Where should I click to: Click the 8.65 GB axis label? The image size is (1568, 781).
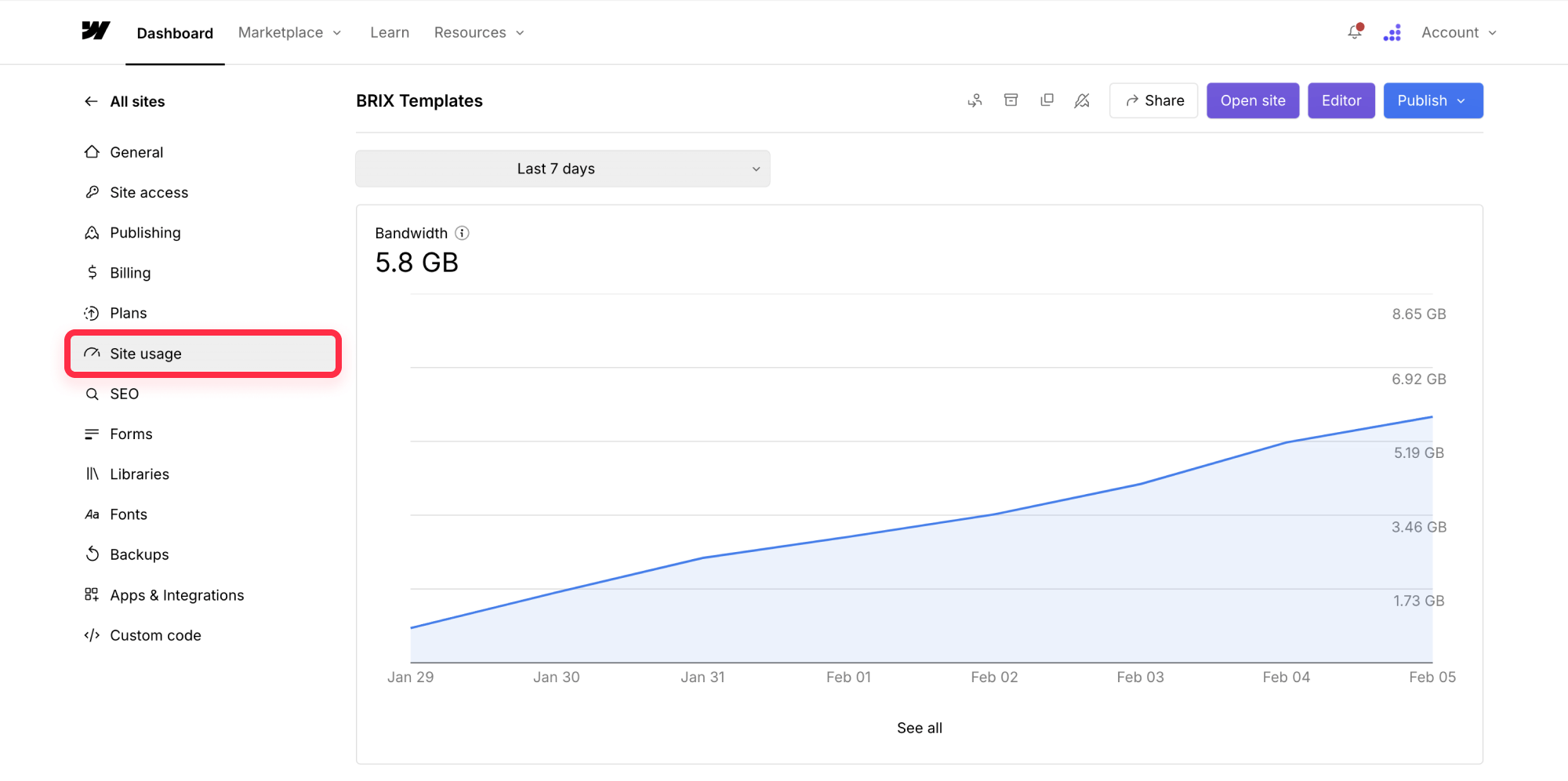1419,314
